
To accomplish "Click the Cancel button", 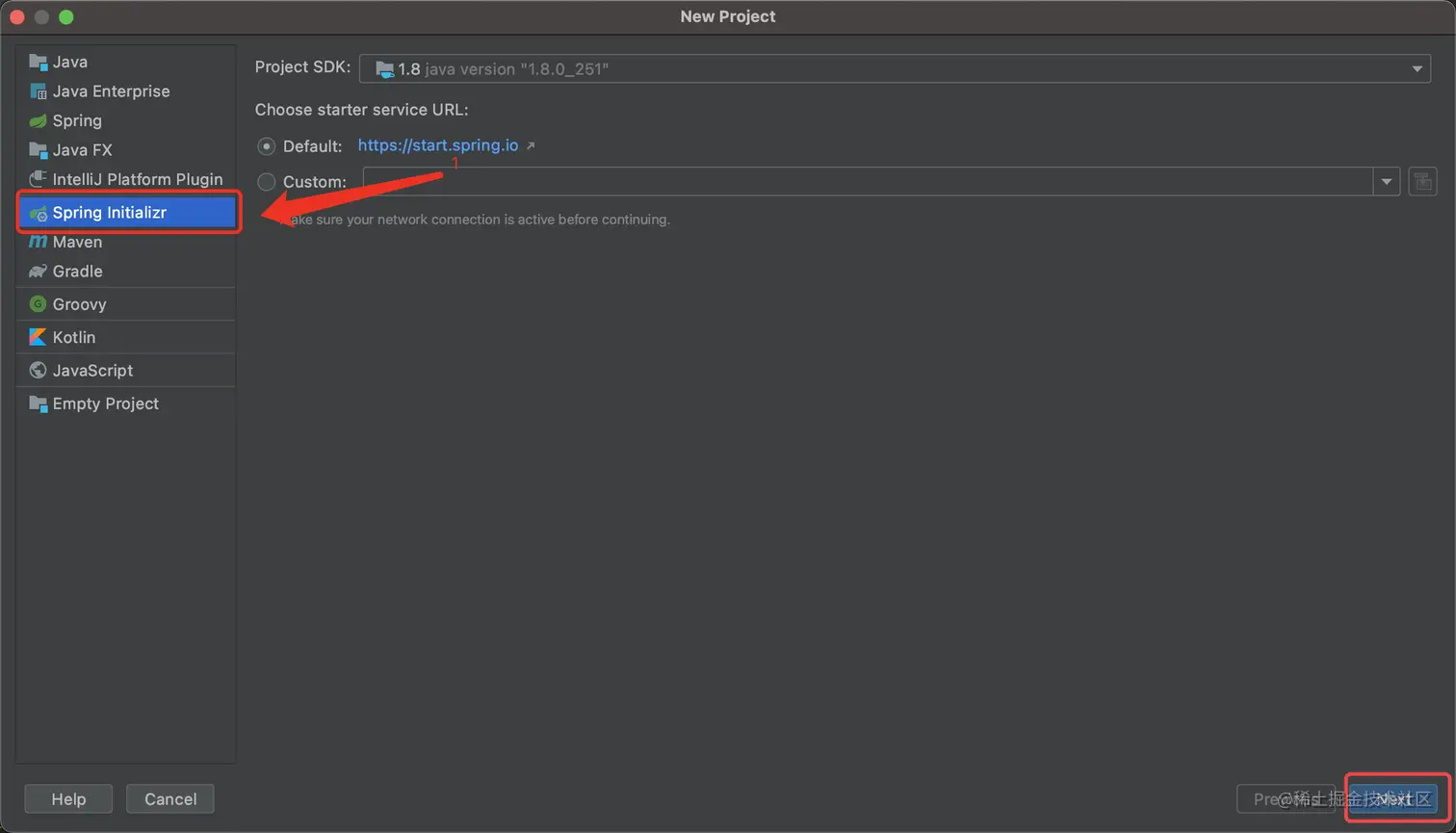I will point(170,799).
